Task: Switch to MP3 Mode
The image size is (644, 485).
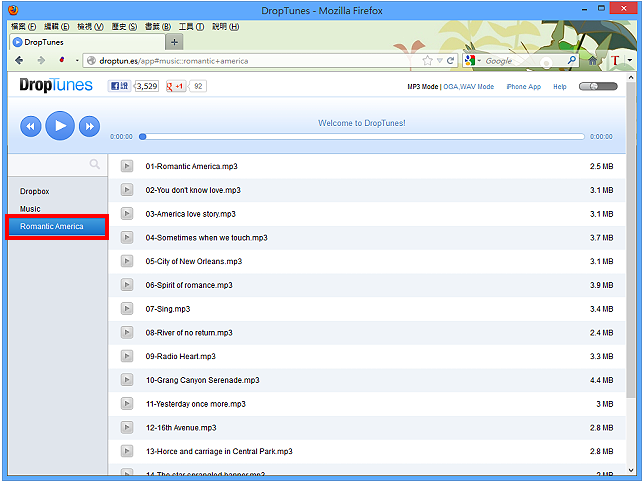Action: click(422, 87)
